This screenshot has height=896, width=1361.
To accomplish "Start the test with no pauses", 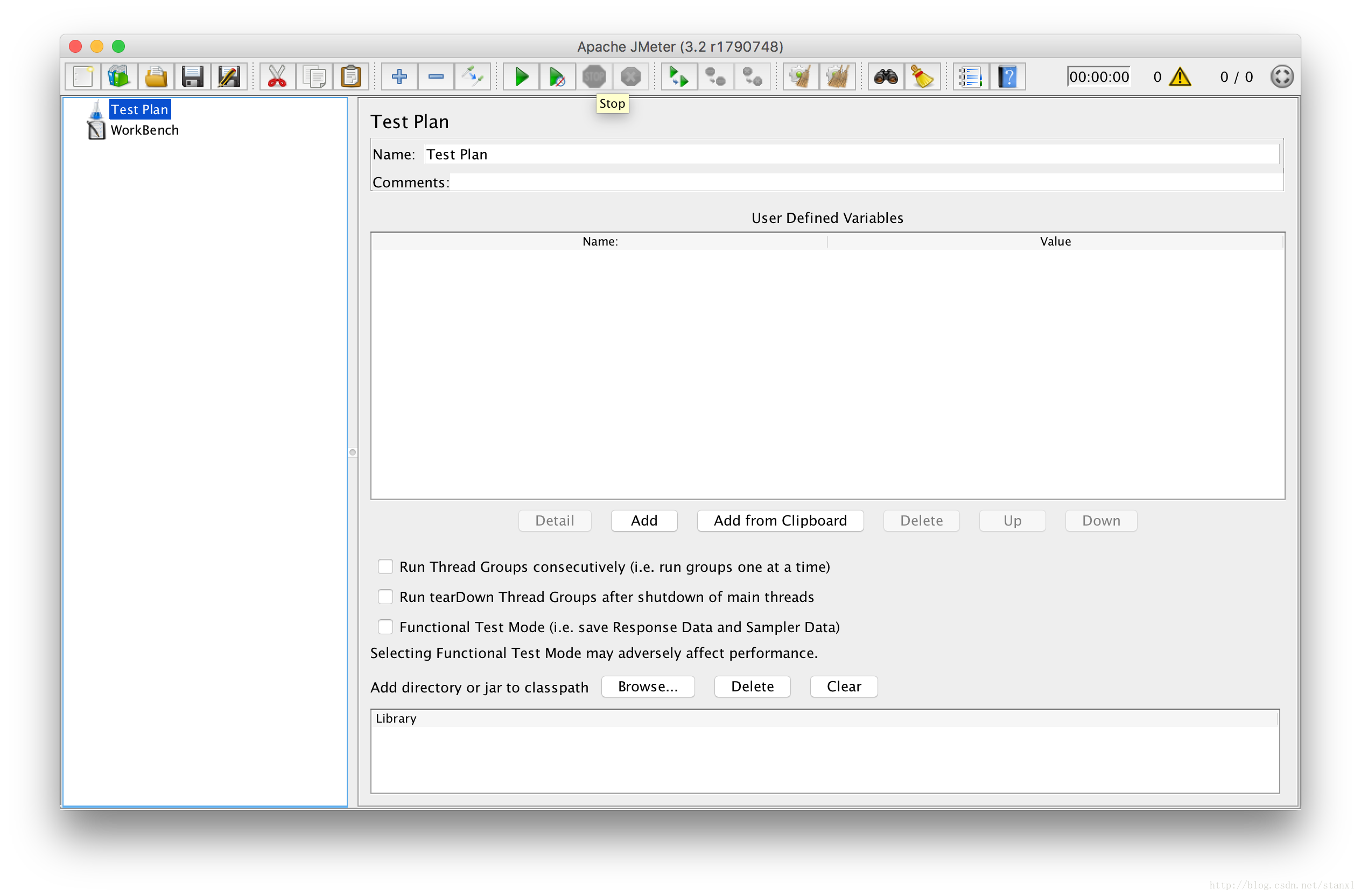I will pos(558,76).
